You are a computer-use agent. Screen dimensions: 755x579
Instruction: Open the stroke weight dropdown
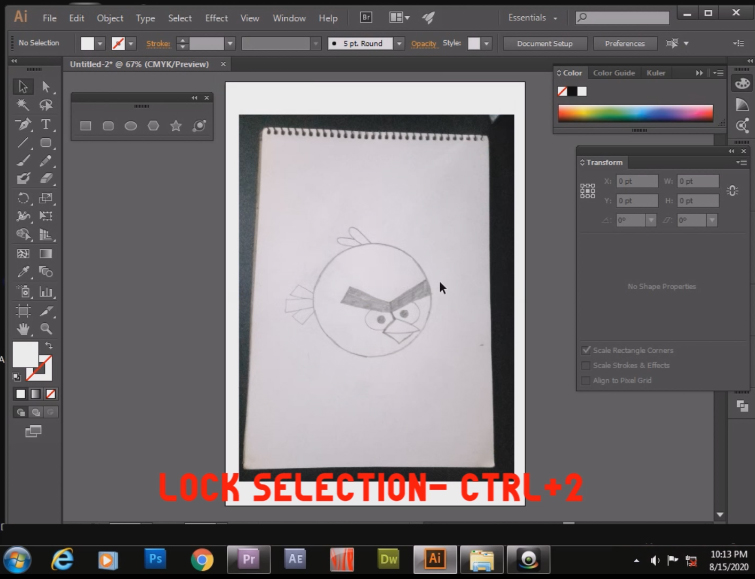(230, 43)
